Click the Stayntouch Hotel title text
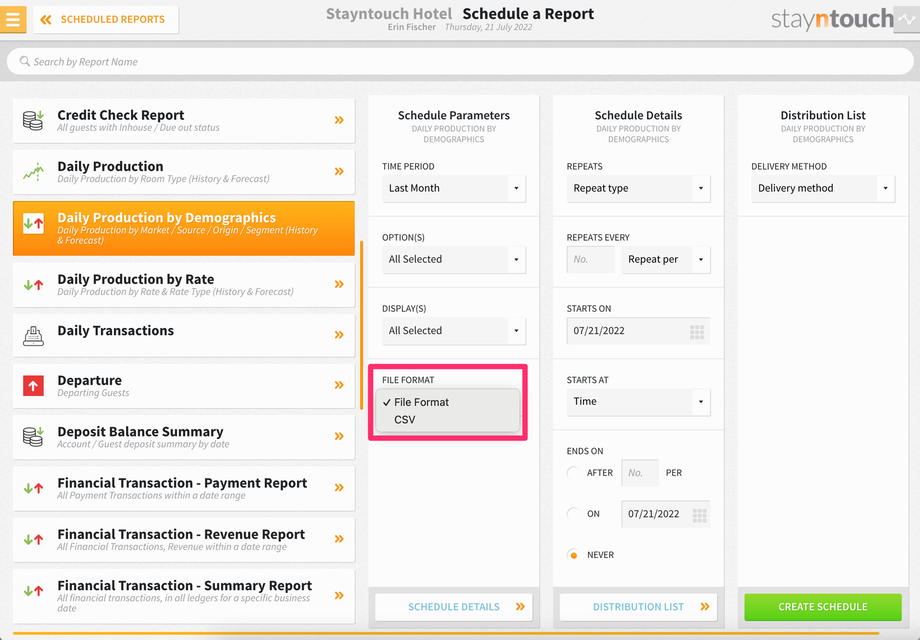 (389, 13)
